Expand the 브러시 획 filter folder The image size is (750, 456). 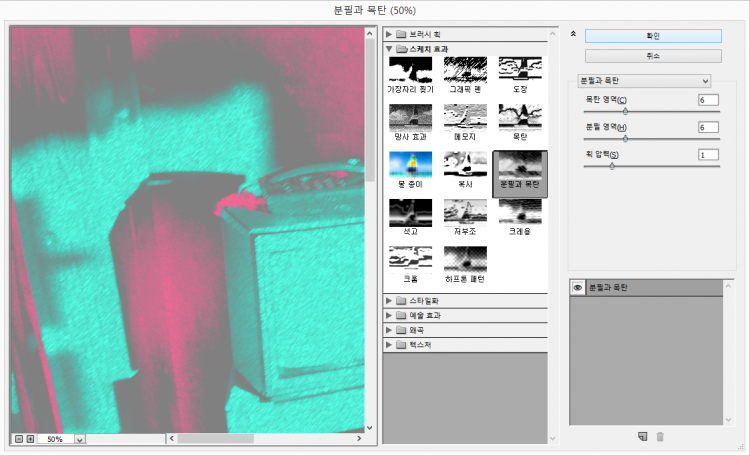click(389, 34)
